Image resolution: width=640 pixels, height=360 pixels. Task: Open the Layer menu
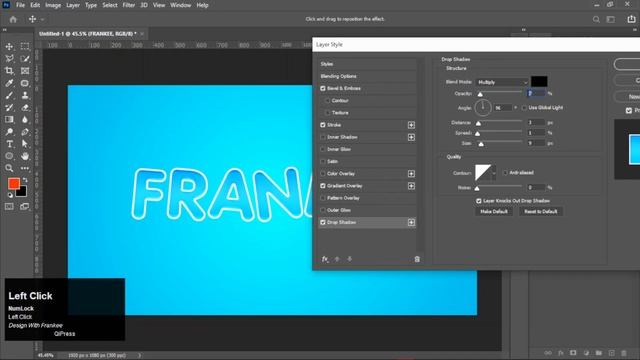point(73,5)
